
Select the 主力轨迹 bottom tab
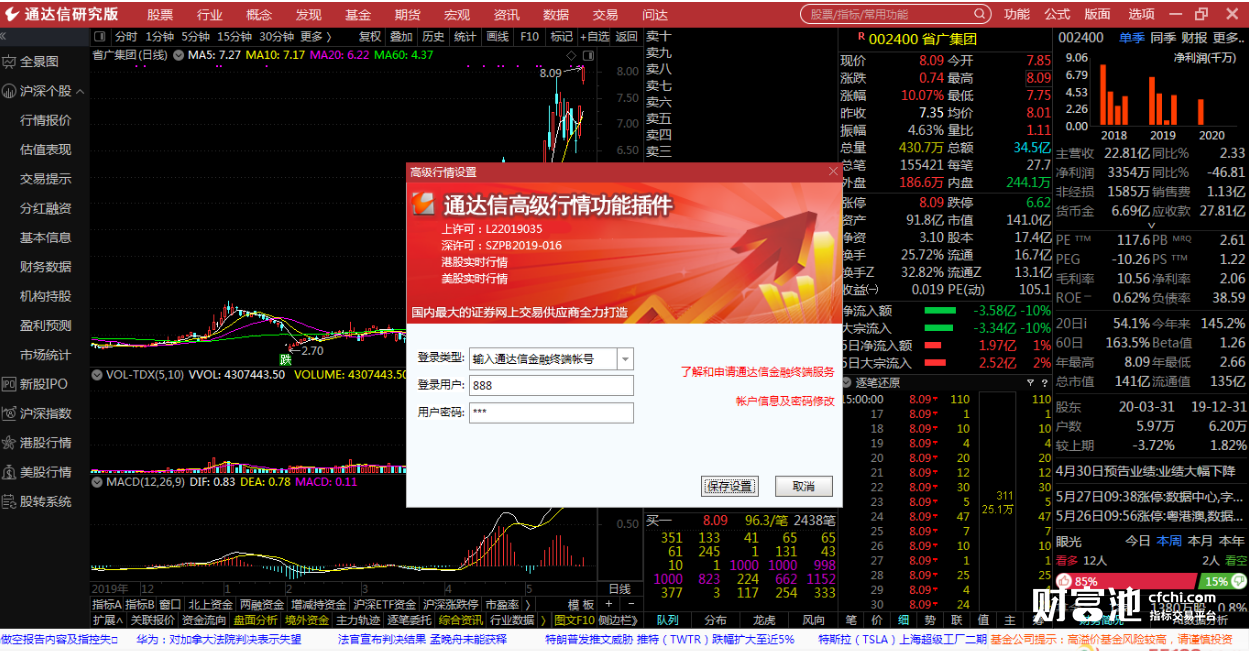(359, 620)
